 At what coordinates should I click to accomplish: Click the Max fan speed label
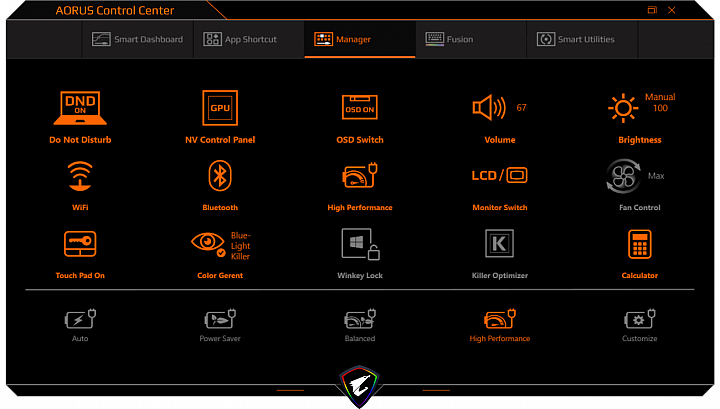tap(656, 176)
